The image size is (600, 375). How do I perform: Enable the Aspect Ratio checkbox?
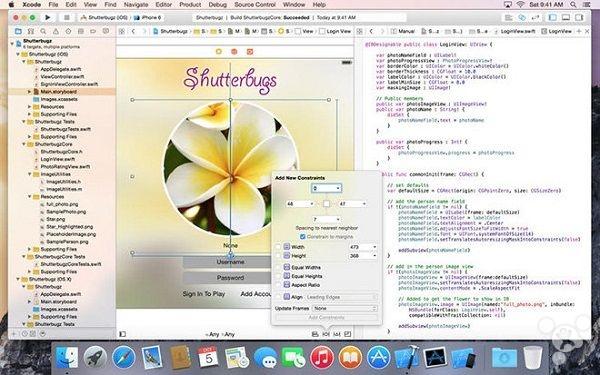(x=278, y=285)
